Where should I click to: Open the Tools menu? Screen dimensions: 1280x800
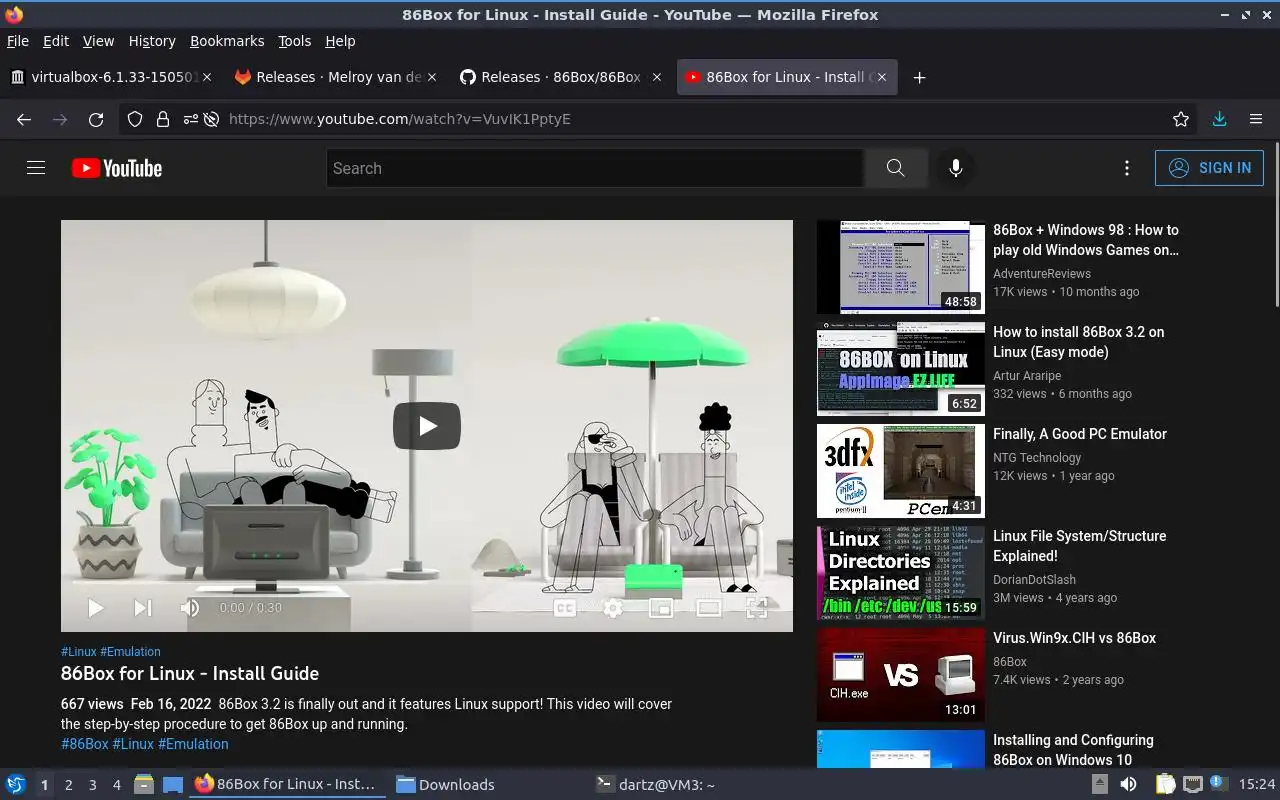tap(295, 41)
